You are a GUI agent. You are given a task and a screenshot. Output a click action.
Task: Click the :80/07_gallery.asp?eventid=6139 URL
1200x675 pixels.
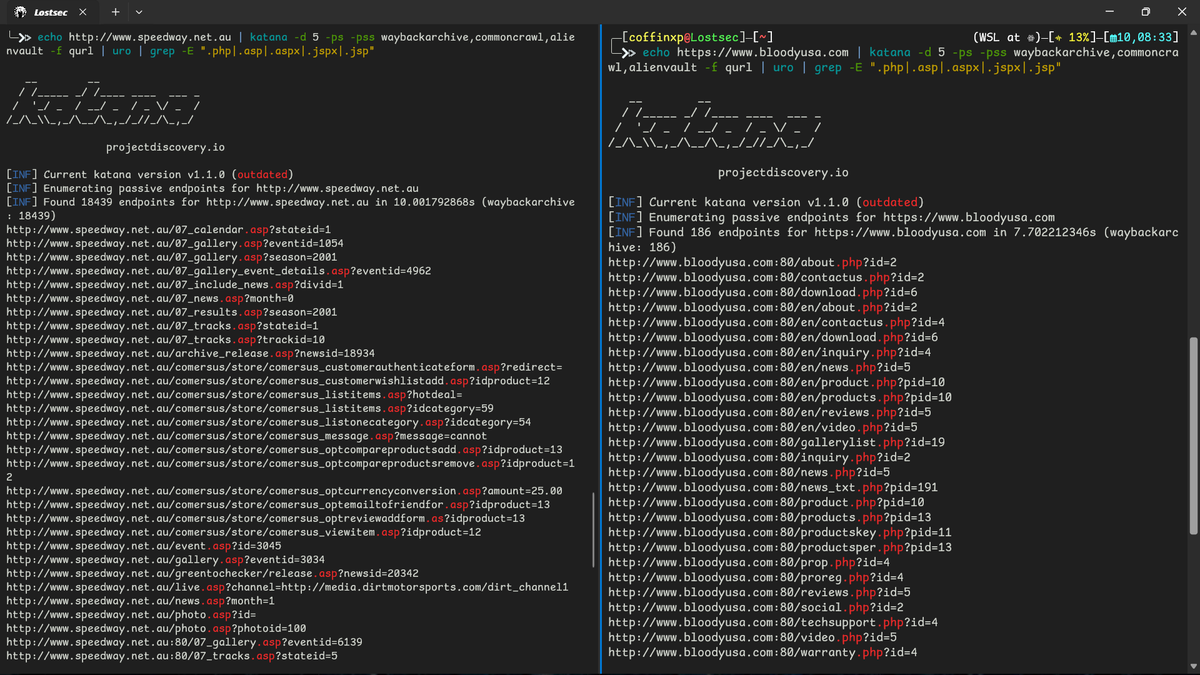[184, 642]
